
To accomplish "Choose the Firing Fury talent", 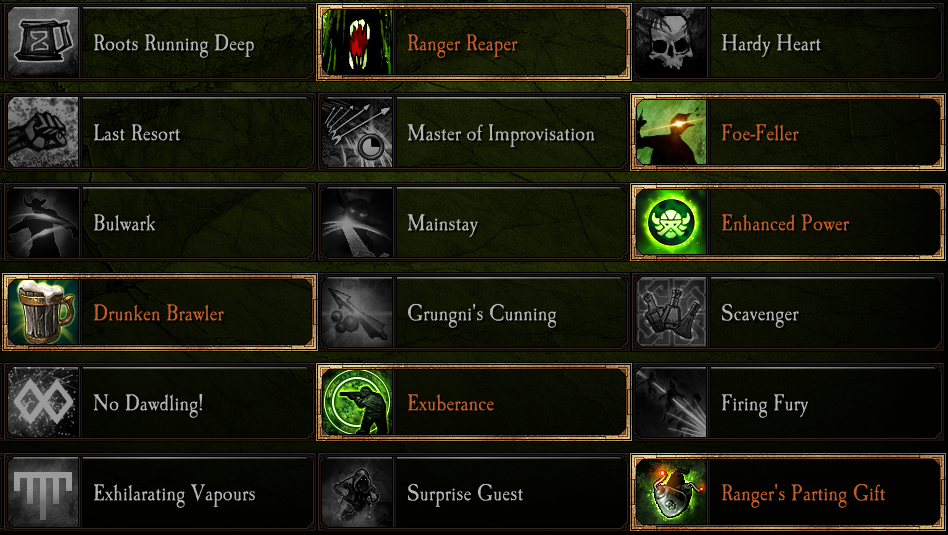I will pyautogui.click(x=788, y=402).
